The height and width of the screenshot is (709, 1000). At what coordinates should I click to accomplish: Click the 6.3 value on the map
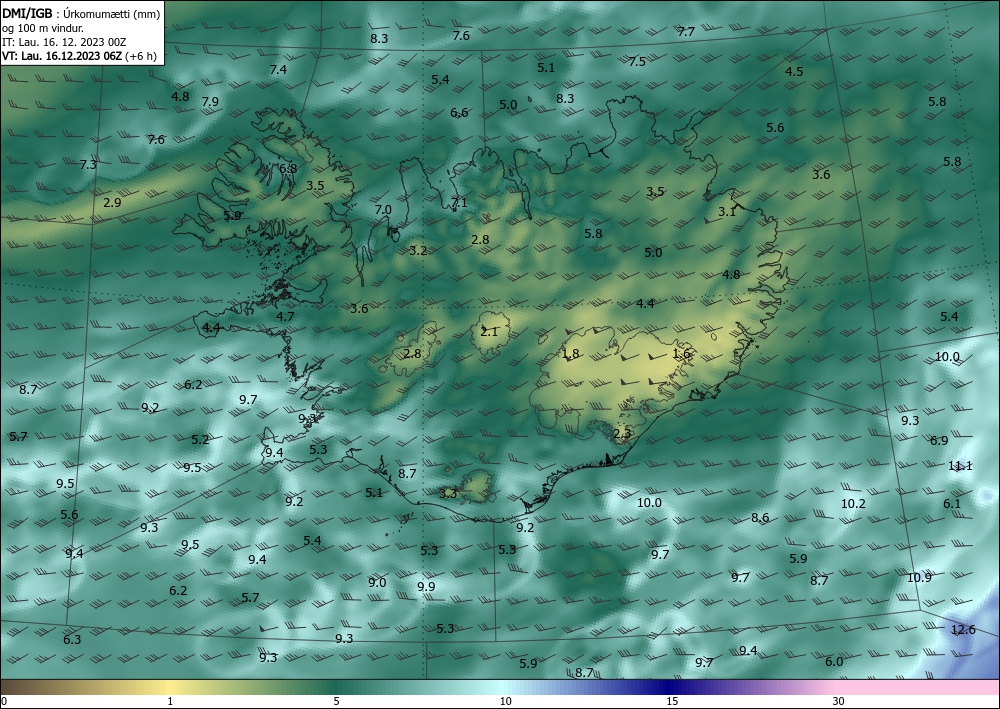point(72,640)
